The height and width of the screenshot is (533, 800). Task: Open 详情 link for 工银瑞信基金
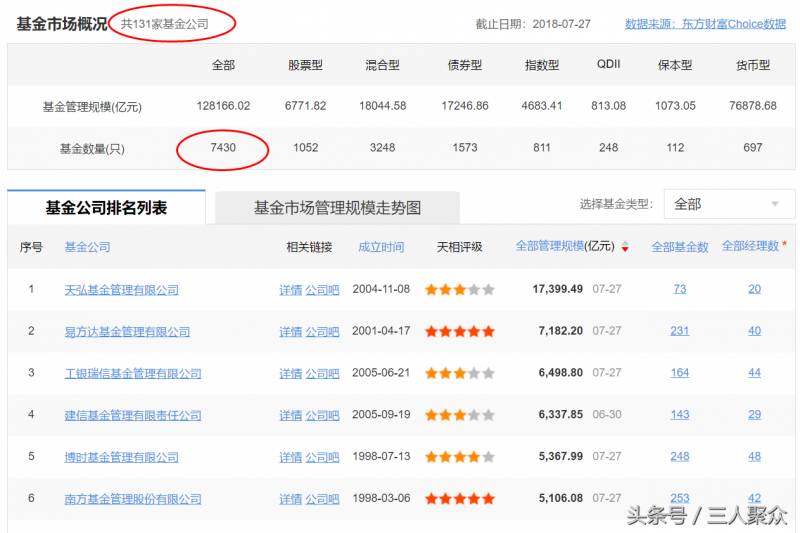(290, 373)
